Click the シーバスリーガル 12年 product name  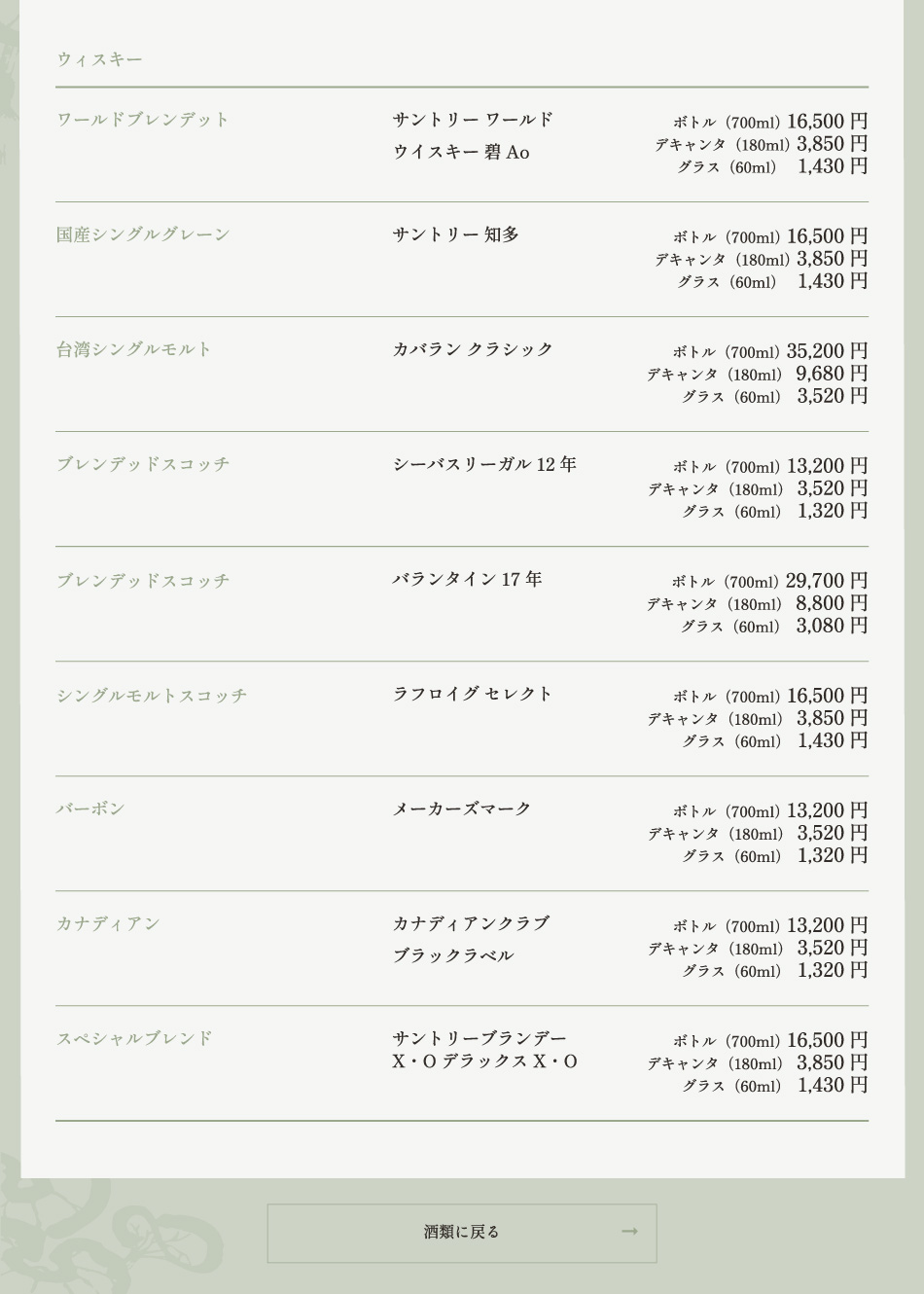click(x=484, y=464)
